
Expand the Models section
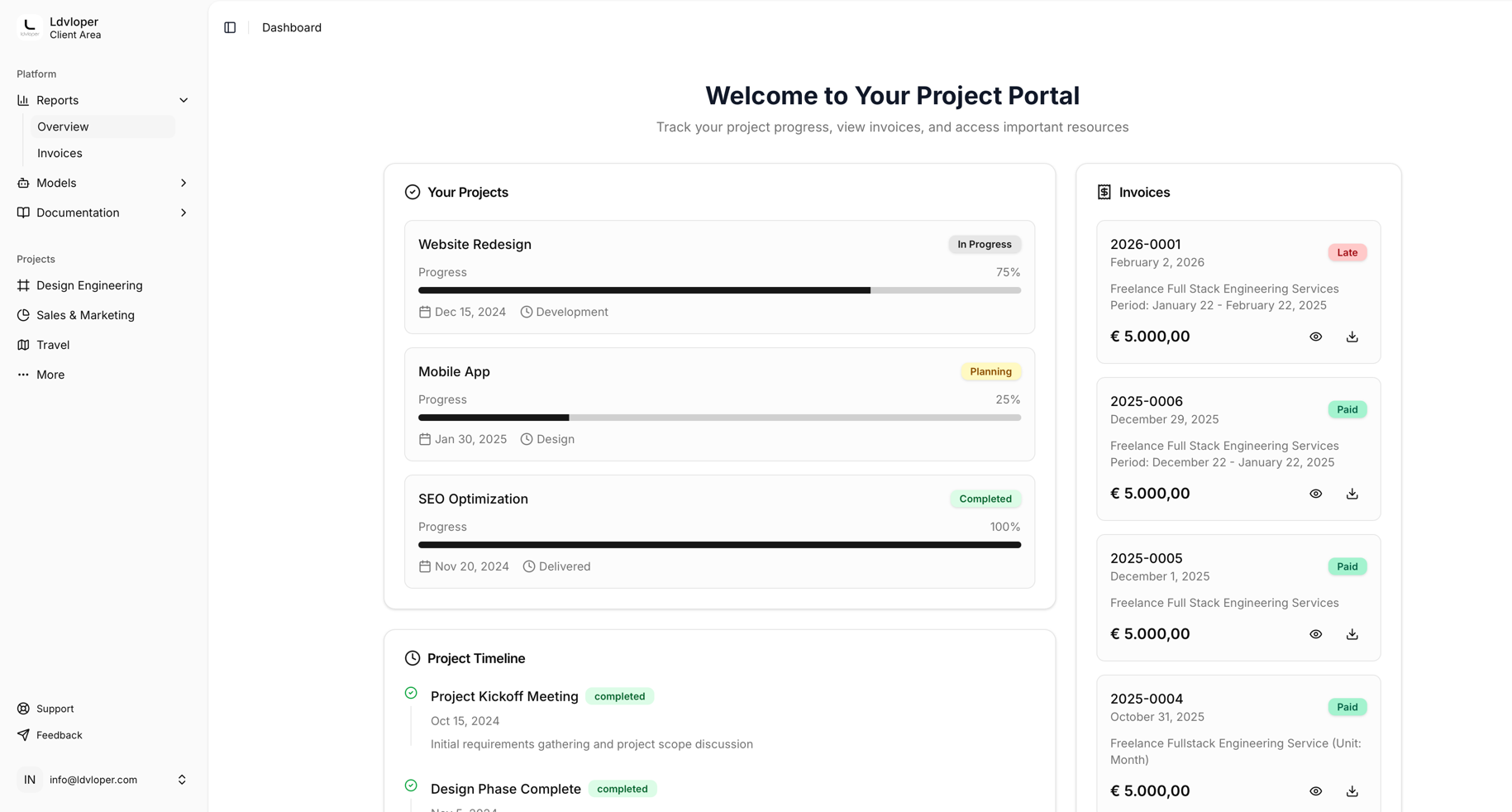tap(184, 183)
